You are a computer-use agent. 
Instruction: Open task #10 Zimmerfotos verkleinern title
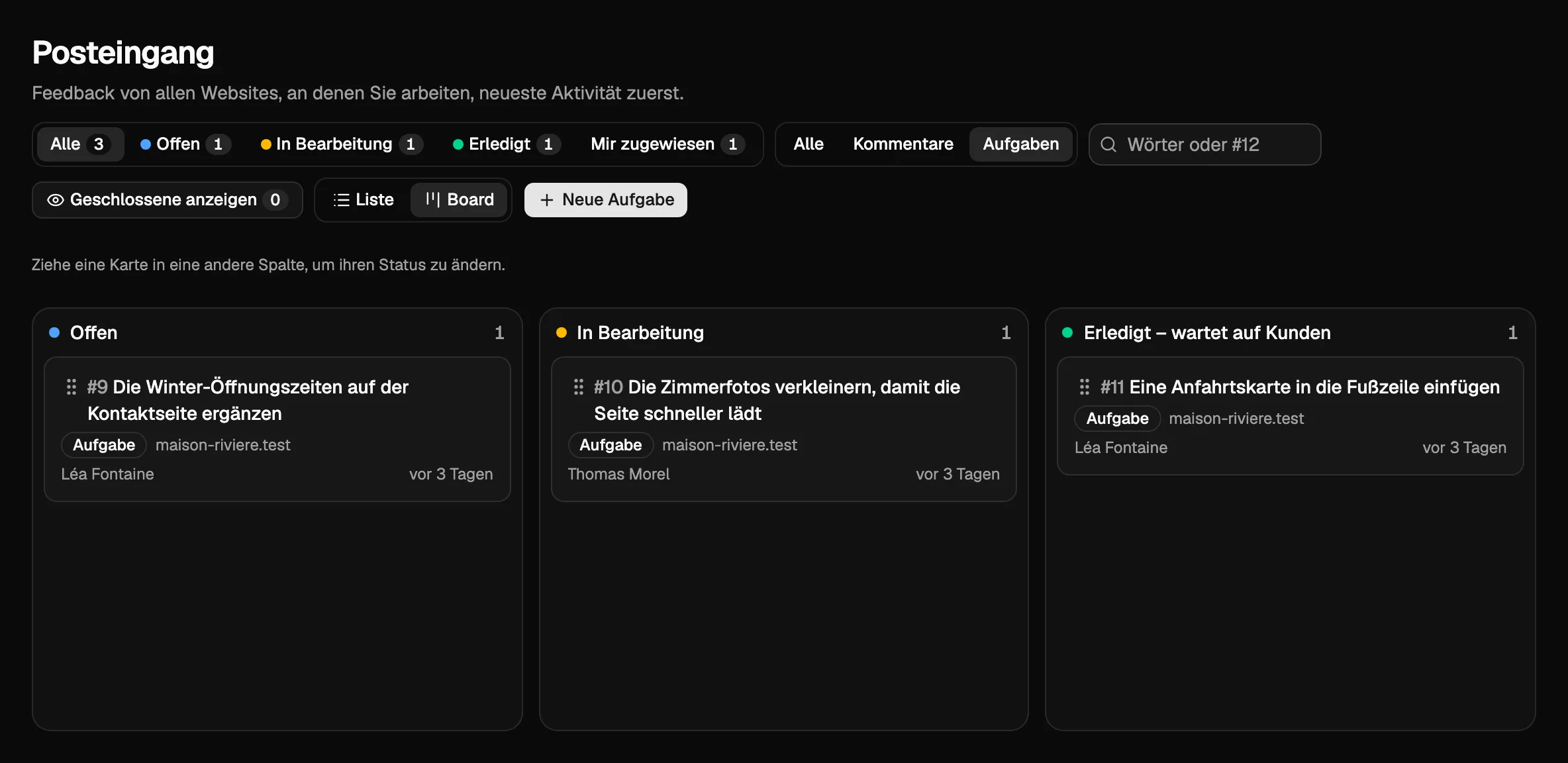(777, 400)
